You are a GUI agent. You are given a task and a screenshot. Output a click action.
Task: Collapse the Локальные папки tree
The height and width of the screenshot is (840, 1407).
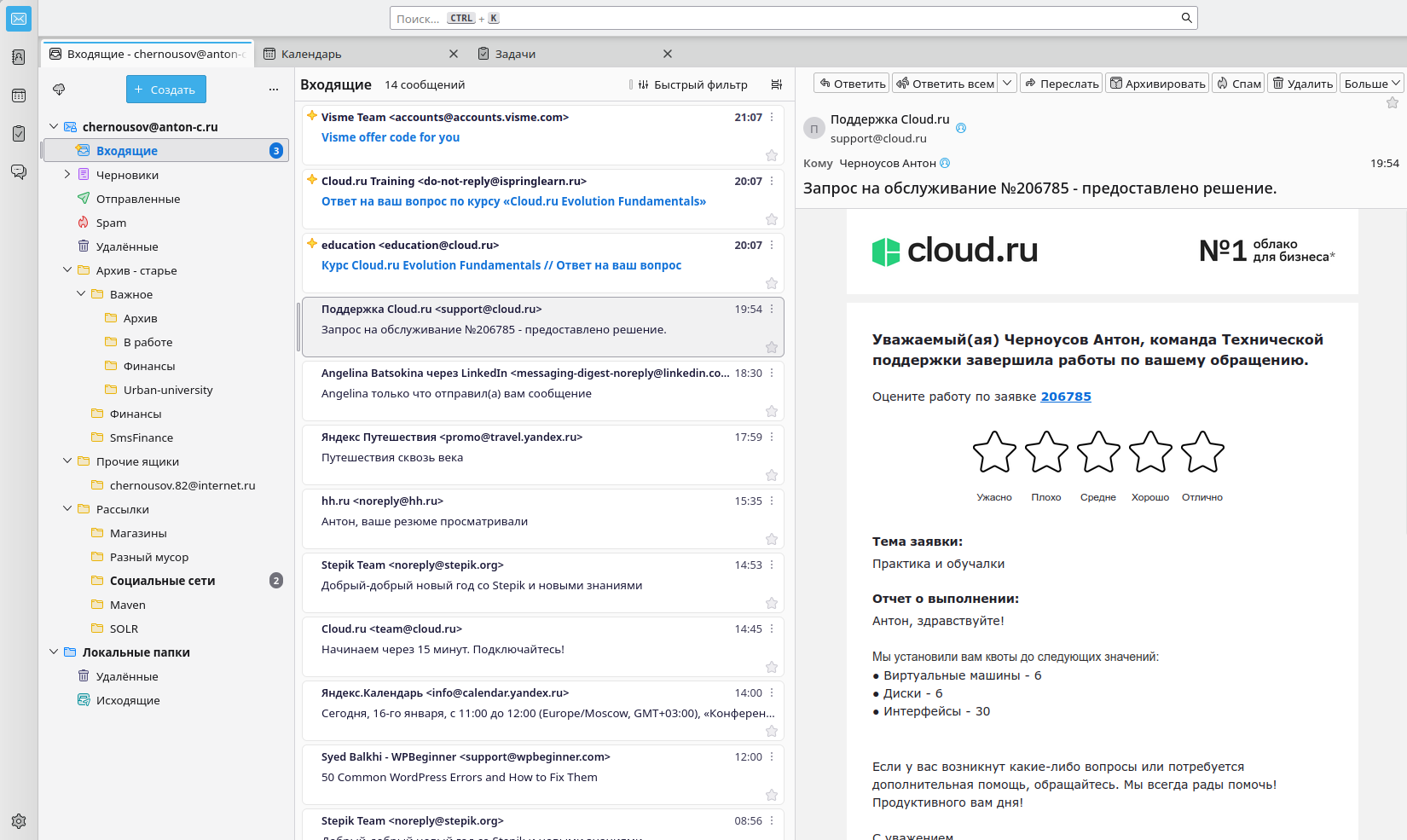[54, 652]
